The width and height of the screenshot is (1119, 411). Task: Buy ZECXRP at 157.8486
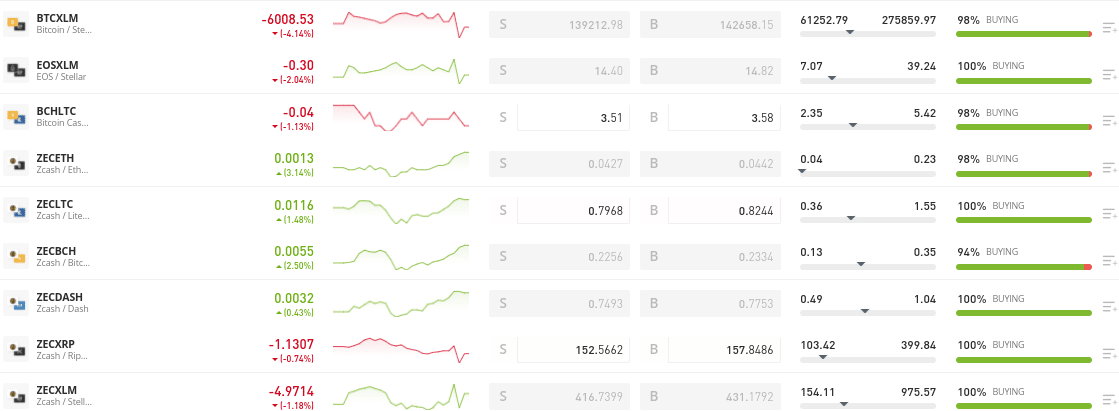click(x=710, y=350)
